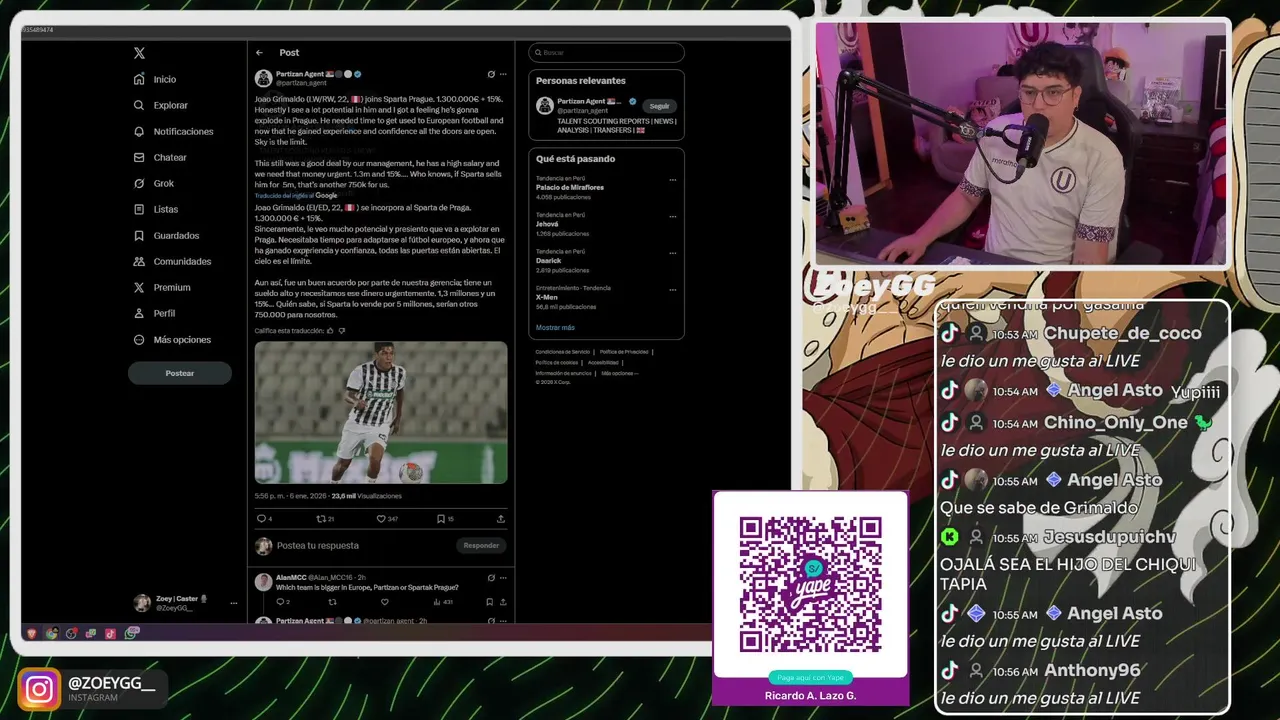Screen dimensions: 1280x720
Task: Open the Política de cookies link
Action: [x=556, y=362]
